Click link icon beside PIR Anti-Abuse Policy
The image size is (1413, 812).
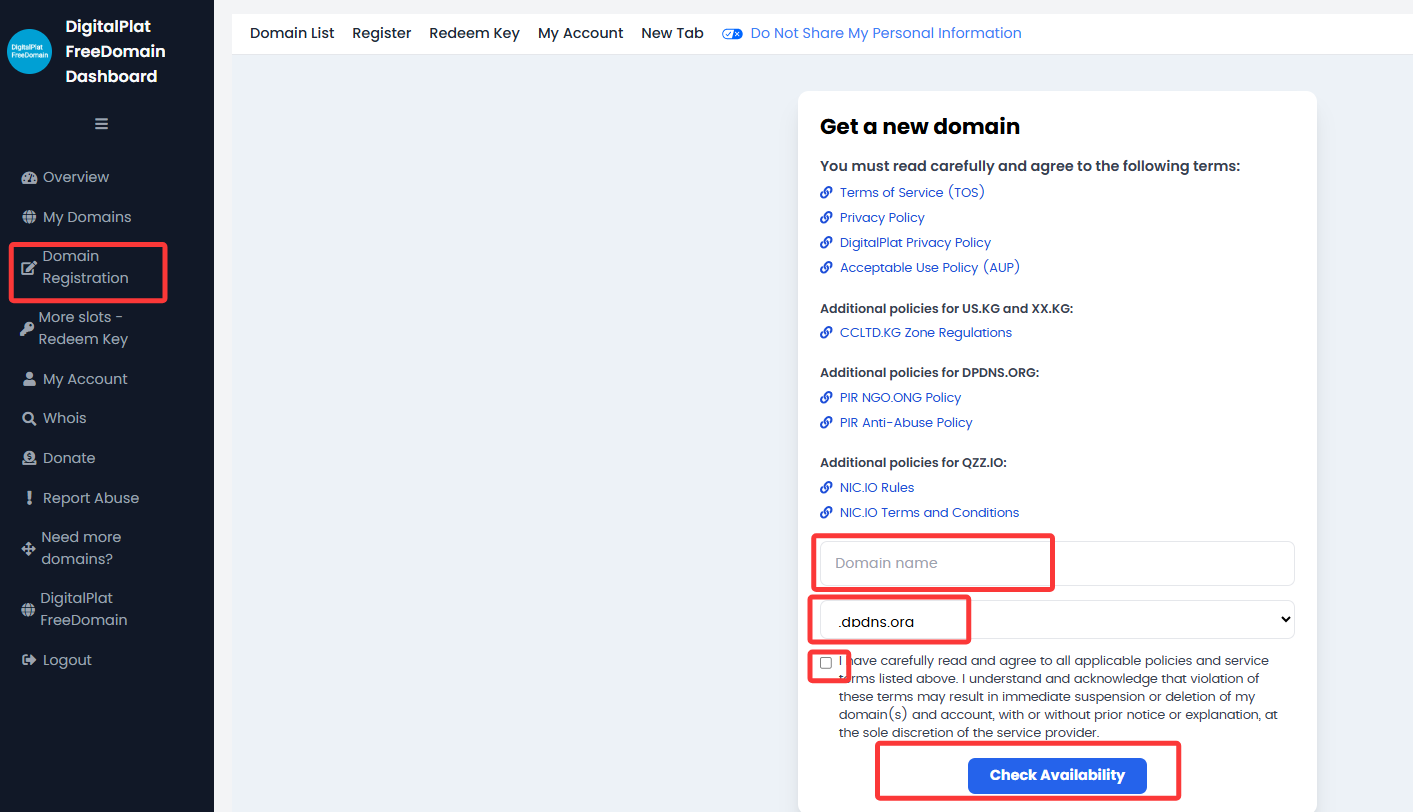(826, 422)
